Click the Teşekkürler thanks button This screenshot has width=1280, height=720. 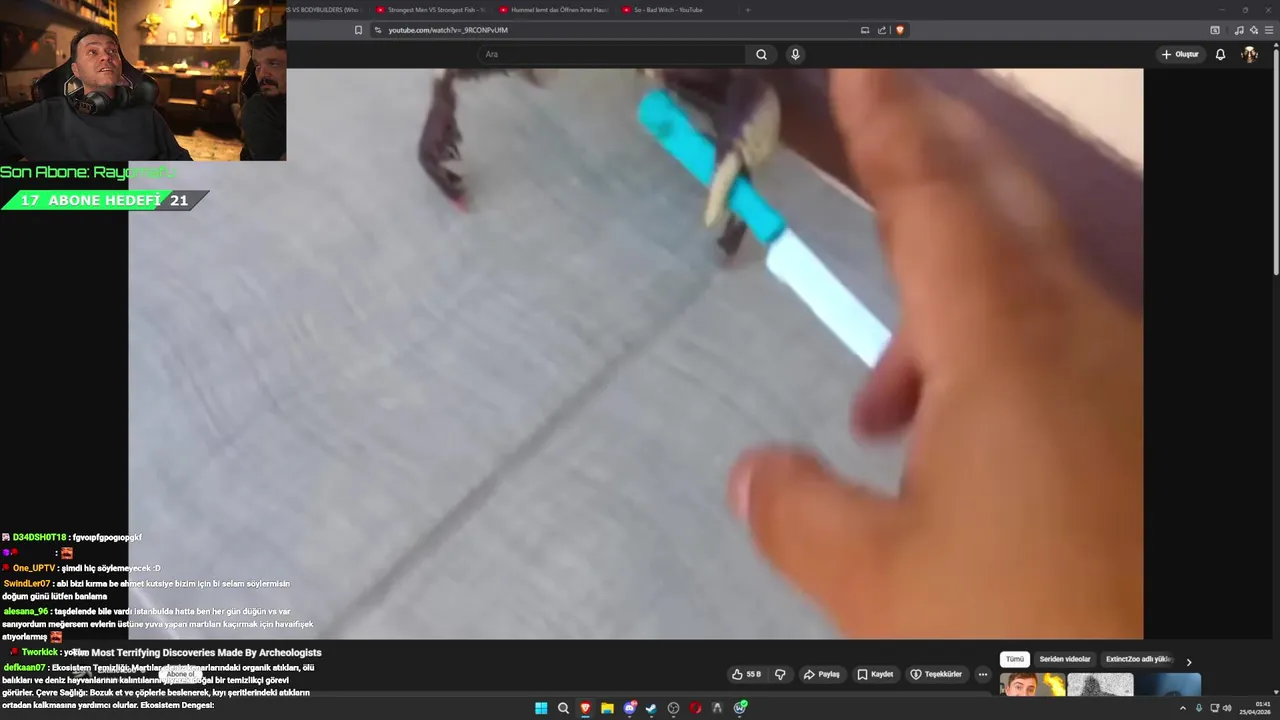click(935, 674)
